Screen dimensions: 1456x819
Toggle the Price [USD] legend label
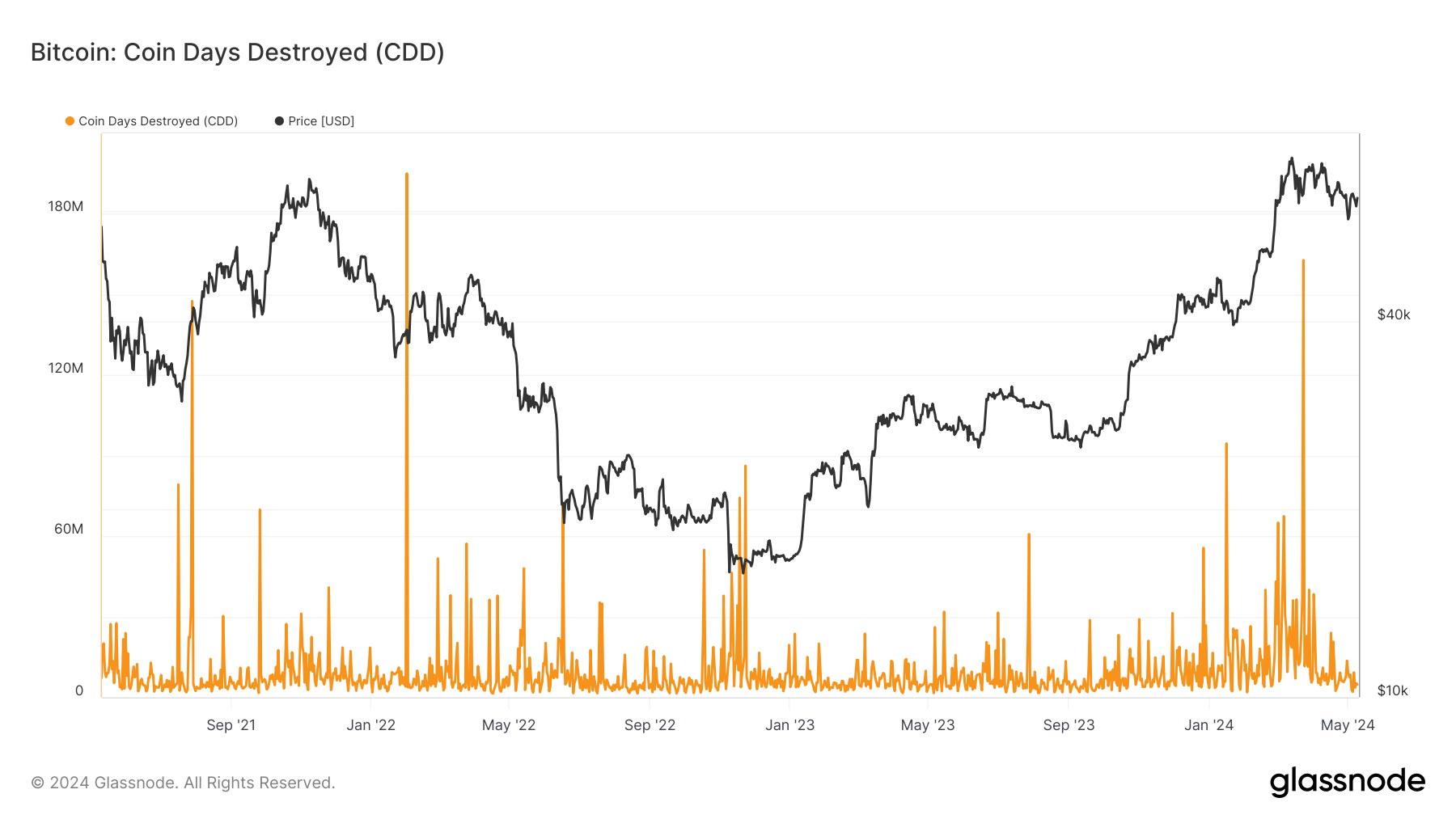pyautogui.click(x=321, y=121)
